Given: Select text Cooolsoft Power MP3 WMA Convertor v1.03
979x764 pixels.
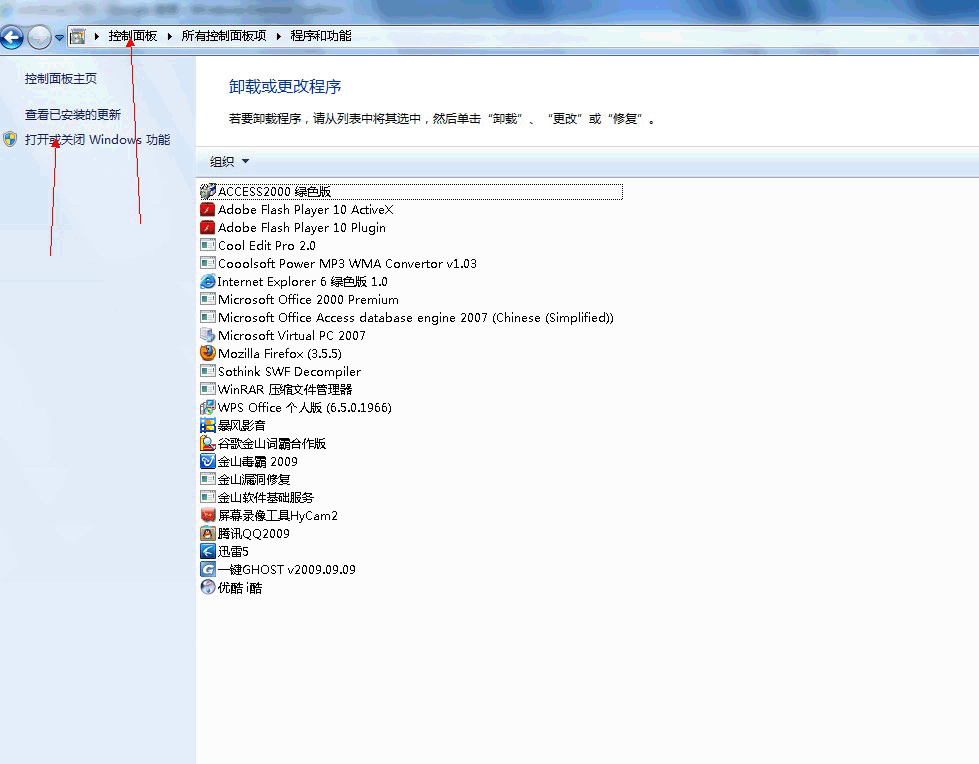Looking at the screenshot, I should point(347,264).
